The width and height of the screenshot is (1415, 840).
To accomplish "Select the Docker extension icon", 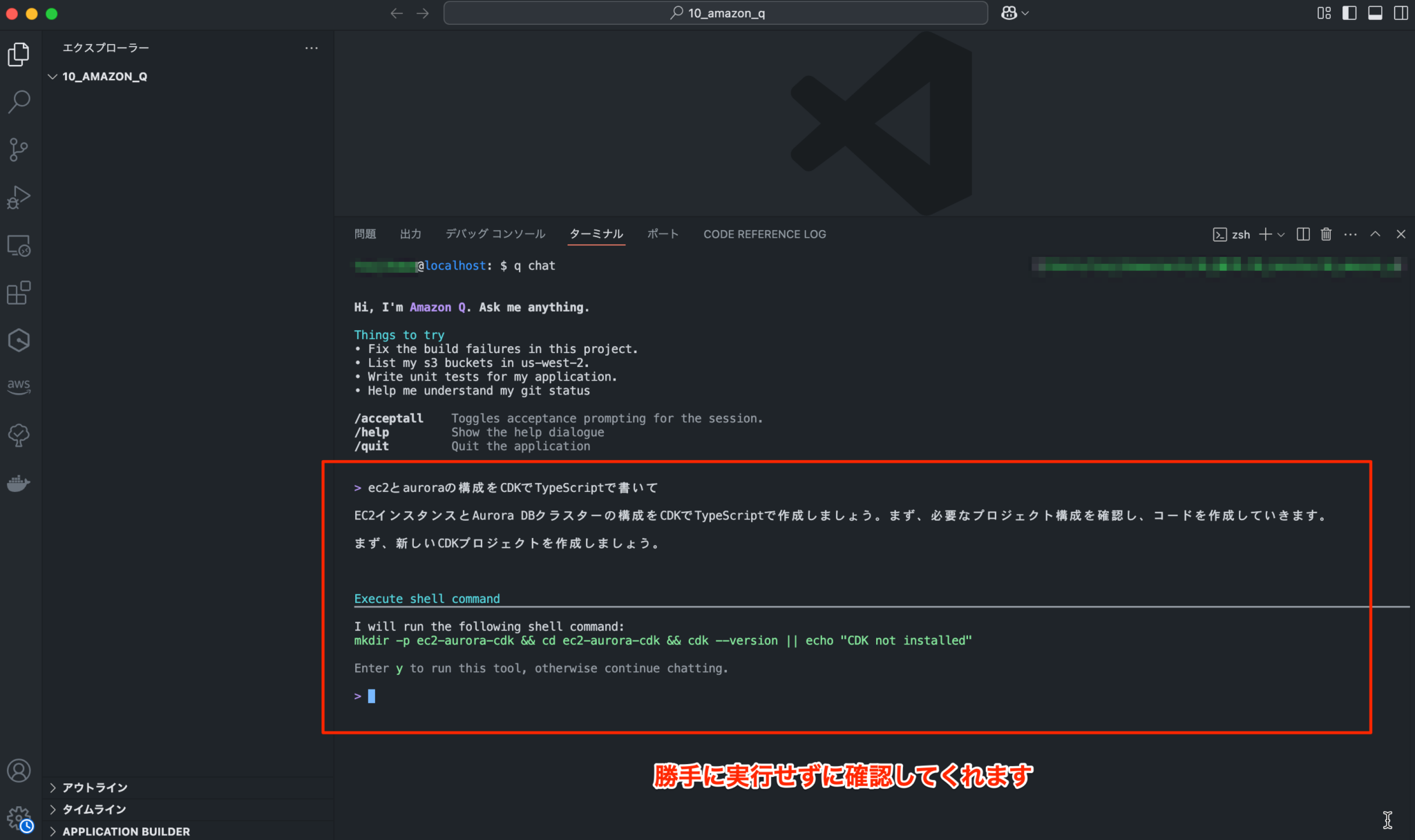I will (19, 483).
